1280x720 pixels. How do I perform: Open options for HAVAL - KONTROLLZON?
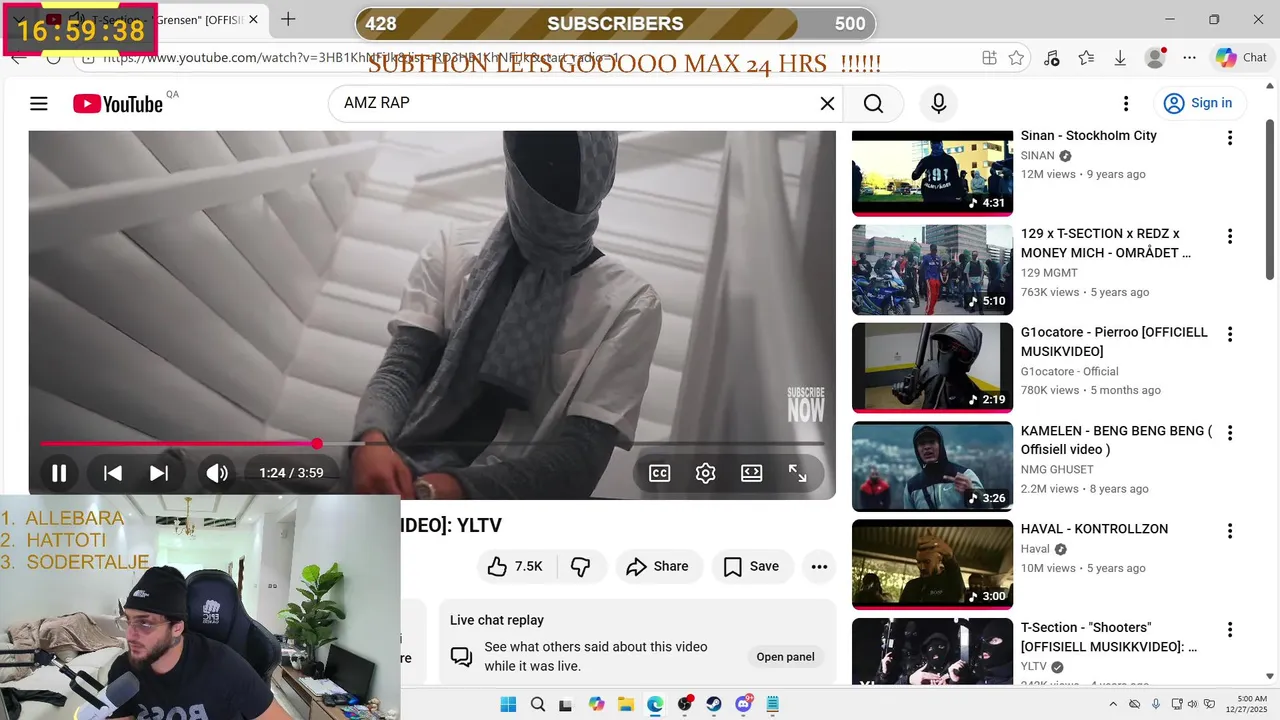click(1230, 531)
